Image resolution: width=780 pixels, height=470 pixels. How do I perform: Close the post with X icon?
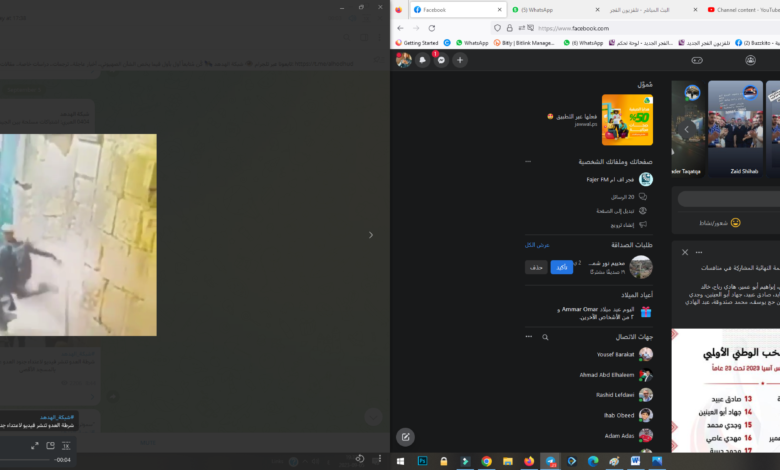pyautogui.click(x=685, y=252)
